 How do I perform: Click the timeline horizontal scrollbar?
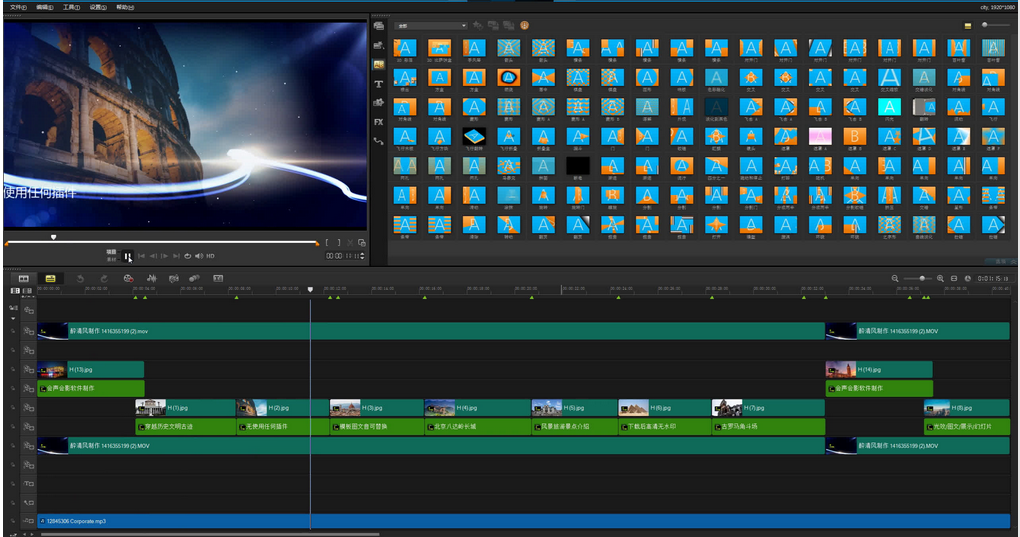click(x=210, y=534)
